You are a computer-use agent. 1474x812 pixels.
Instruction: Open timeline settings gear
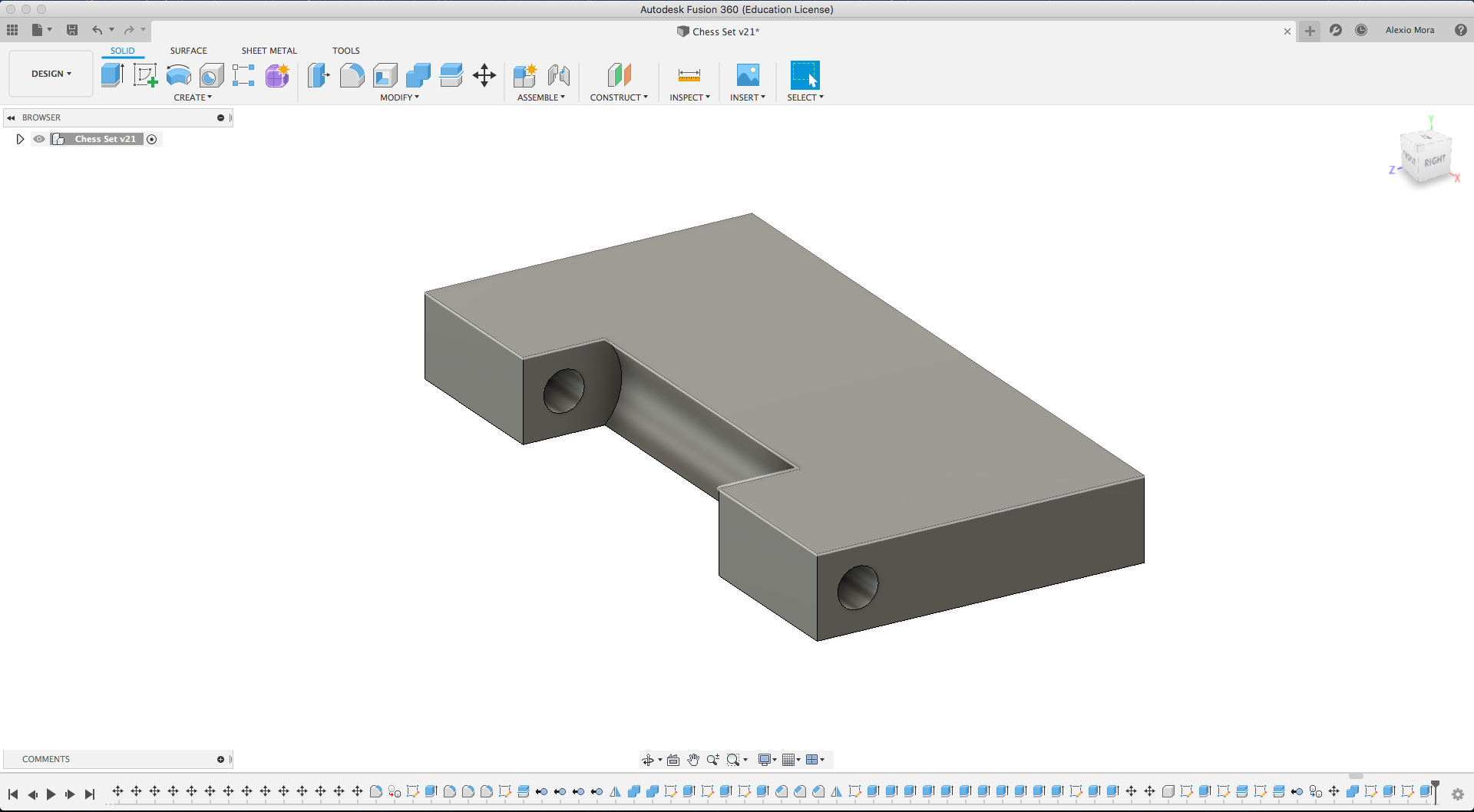point(1458,794)
